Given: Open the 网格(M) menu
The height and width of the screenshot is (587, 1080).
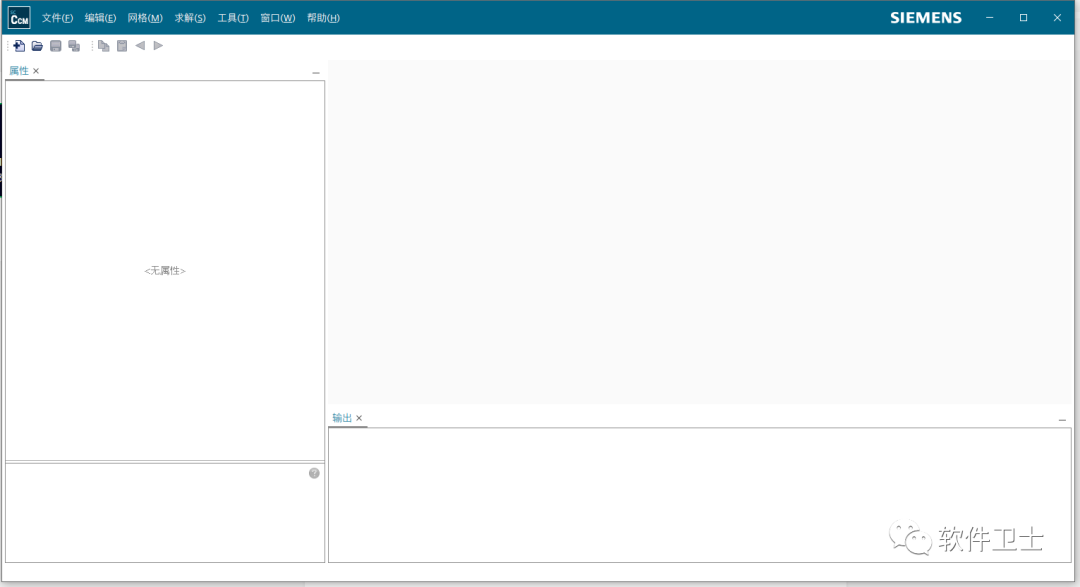Looking at the screenshot, I should tap(145, 18).
